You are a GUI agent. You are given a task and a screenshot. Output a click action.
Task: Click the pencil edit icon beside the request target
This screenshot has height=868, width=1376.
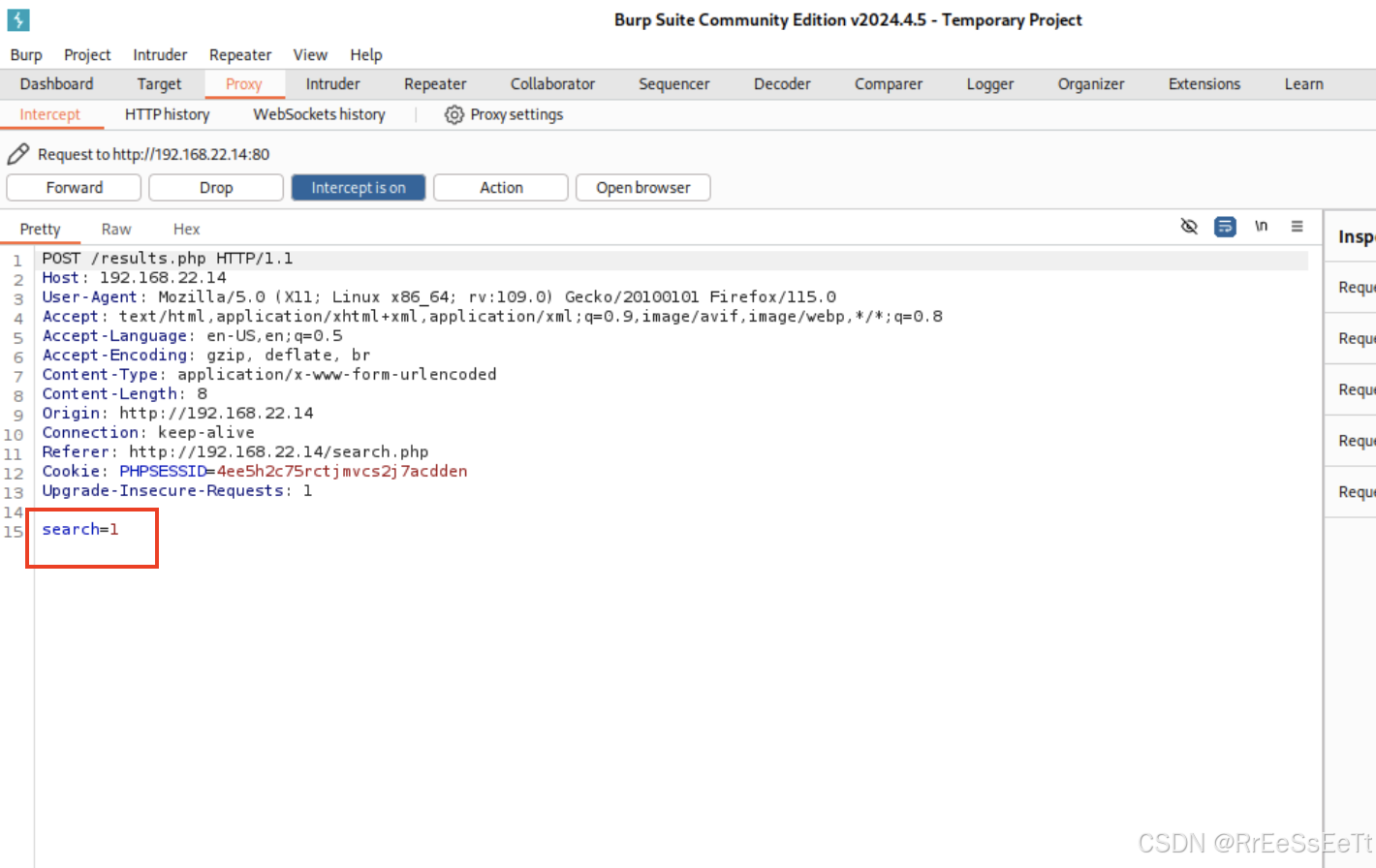(18, 154)
